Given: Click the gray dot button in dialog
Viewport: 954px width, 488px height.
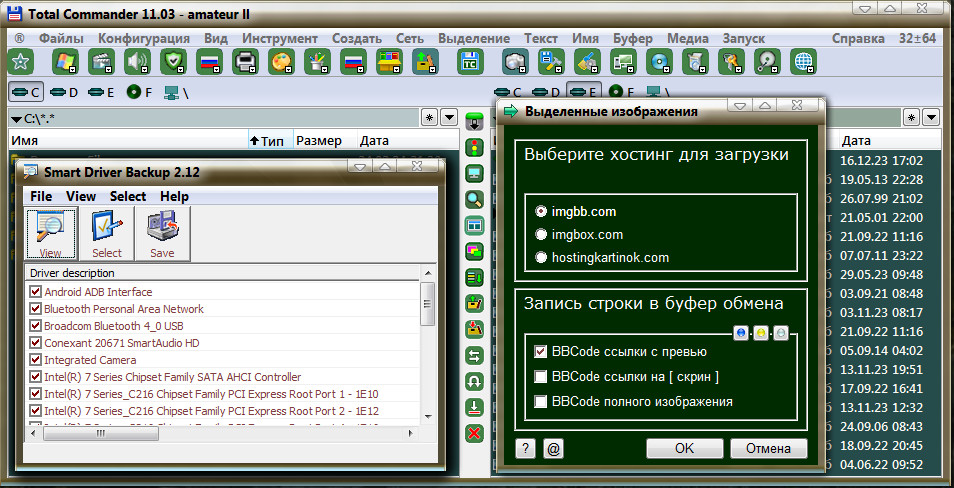Looking at the screenshot, I should click(x=781, y=333).
